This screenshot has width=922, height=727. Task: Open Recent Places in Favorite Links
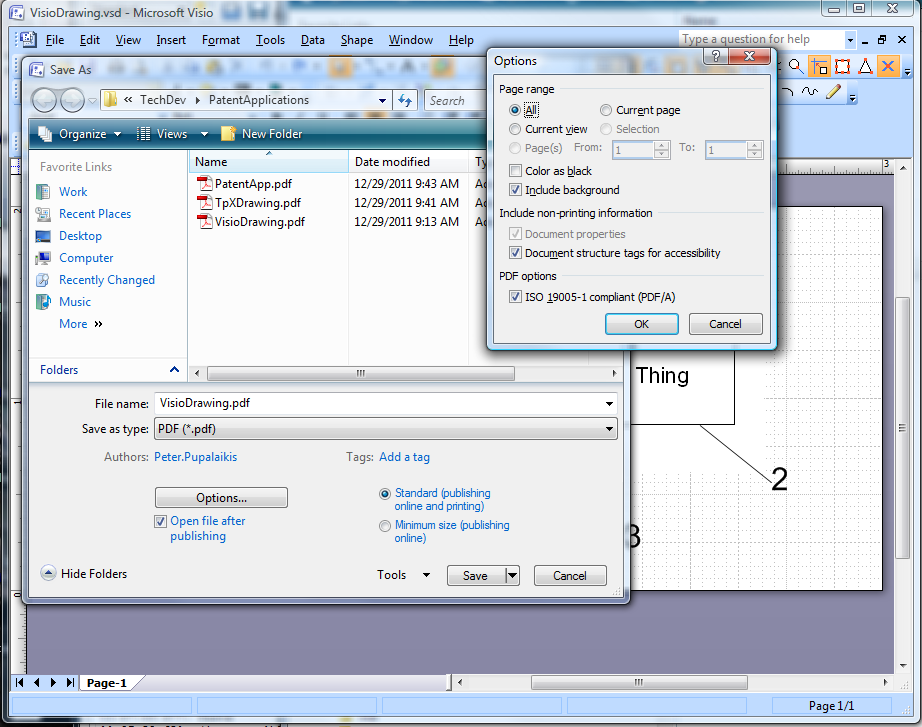[94, 214]
